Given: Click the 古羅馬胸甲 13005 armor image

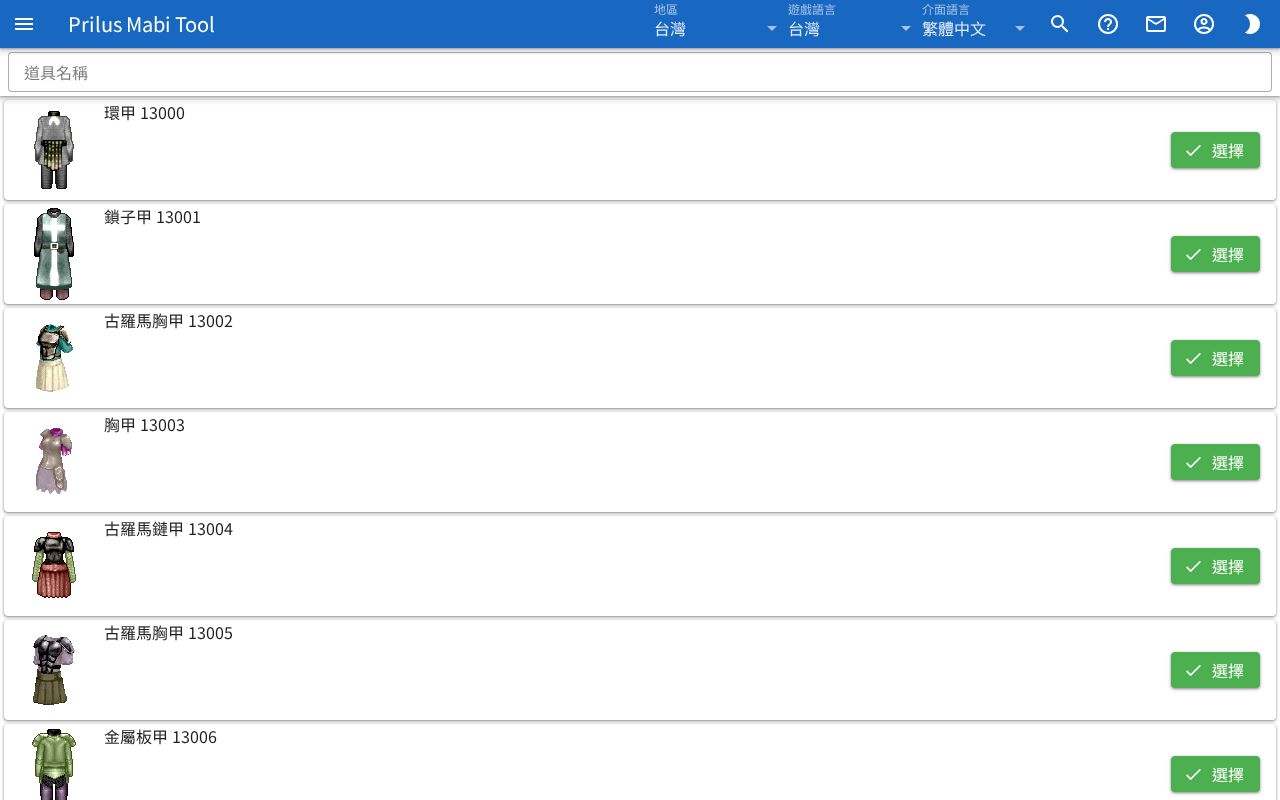Looking at the screenshot, I should [54, 669].
